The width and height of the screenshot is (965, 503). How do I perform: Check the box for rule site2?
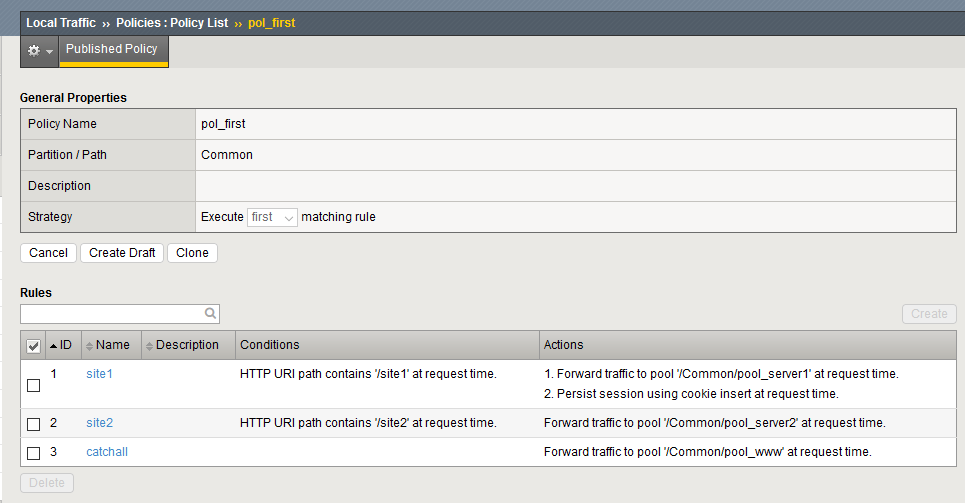point(33,424)
